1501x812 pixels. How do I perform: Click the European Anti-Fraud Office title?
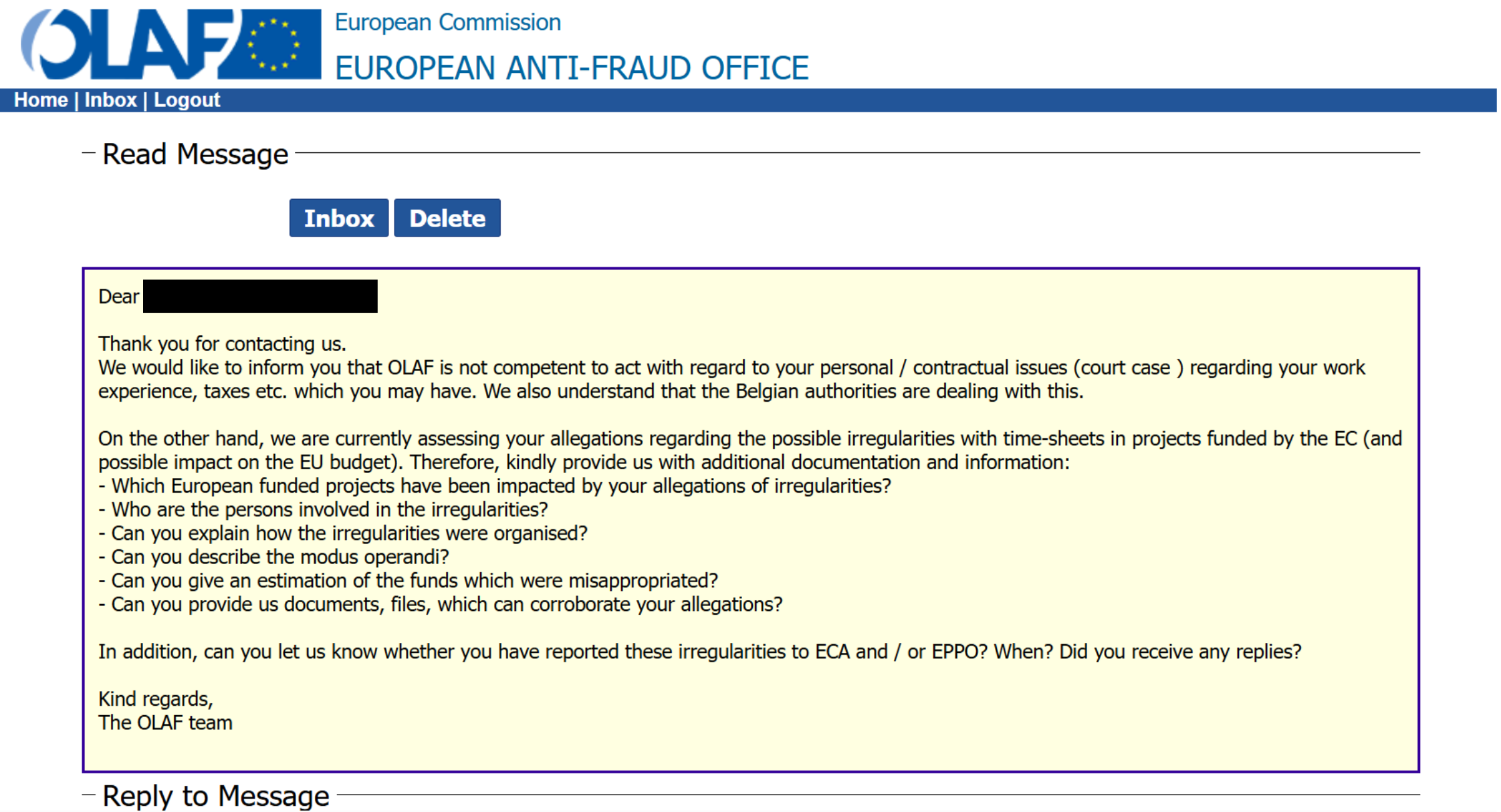[x=572, y=68]
